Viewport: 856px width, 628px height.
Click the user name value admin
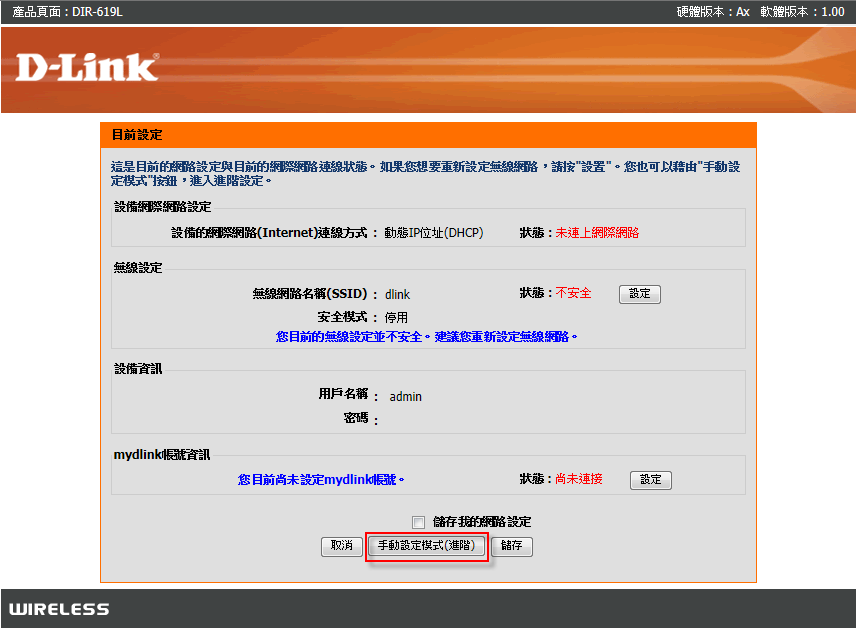tap(406, 396)
